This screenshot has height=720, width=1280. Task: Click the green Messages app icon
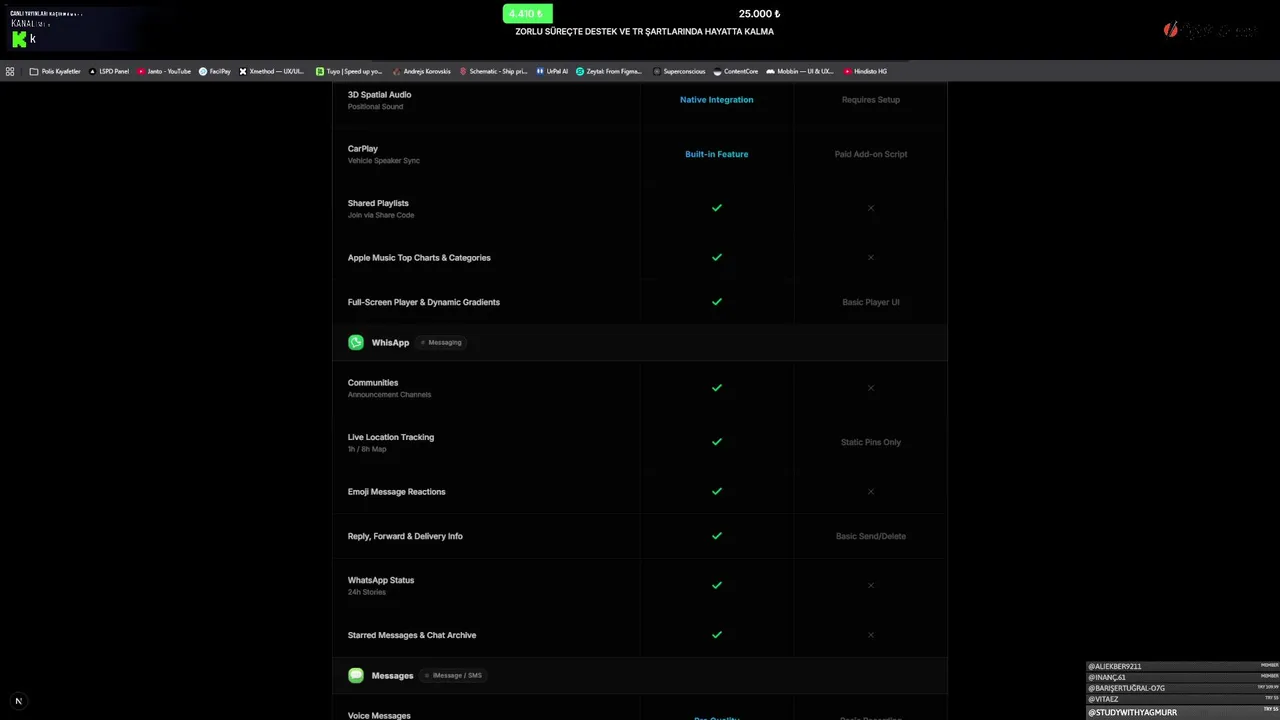click(x=356, y=675)
